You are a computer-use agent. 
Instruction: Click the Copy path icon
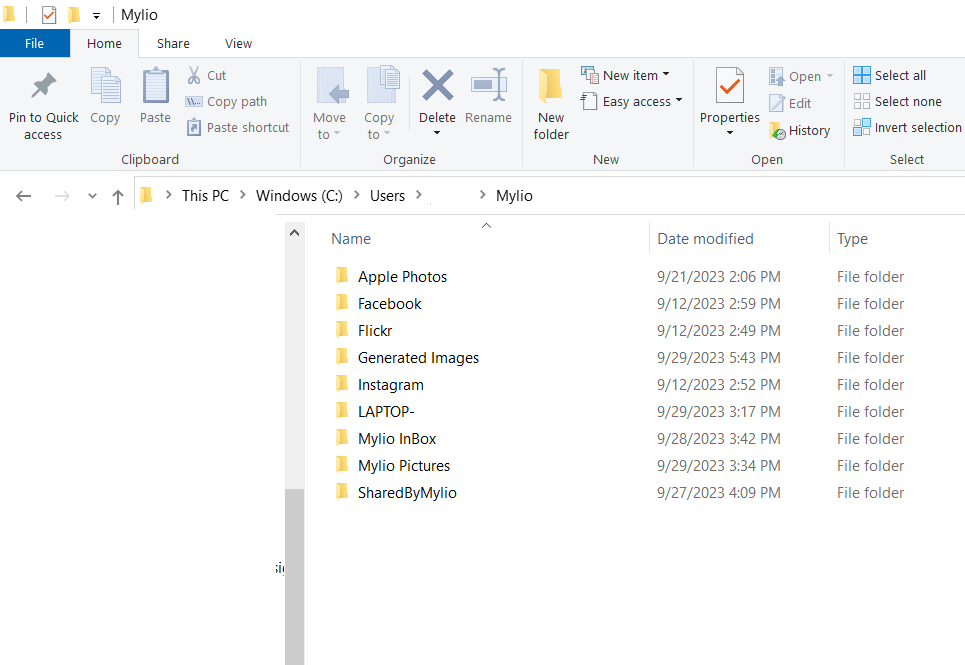click(194, 102)
